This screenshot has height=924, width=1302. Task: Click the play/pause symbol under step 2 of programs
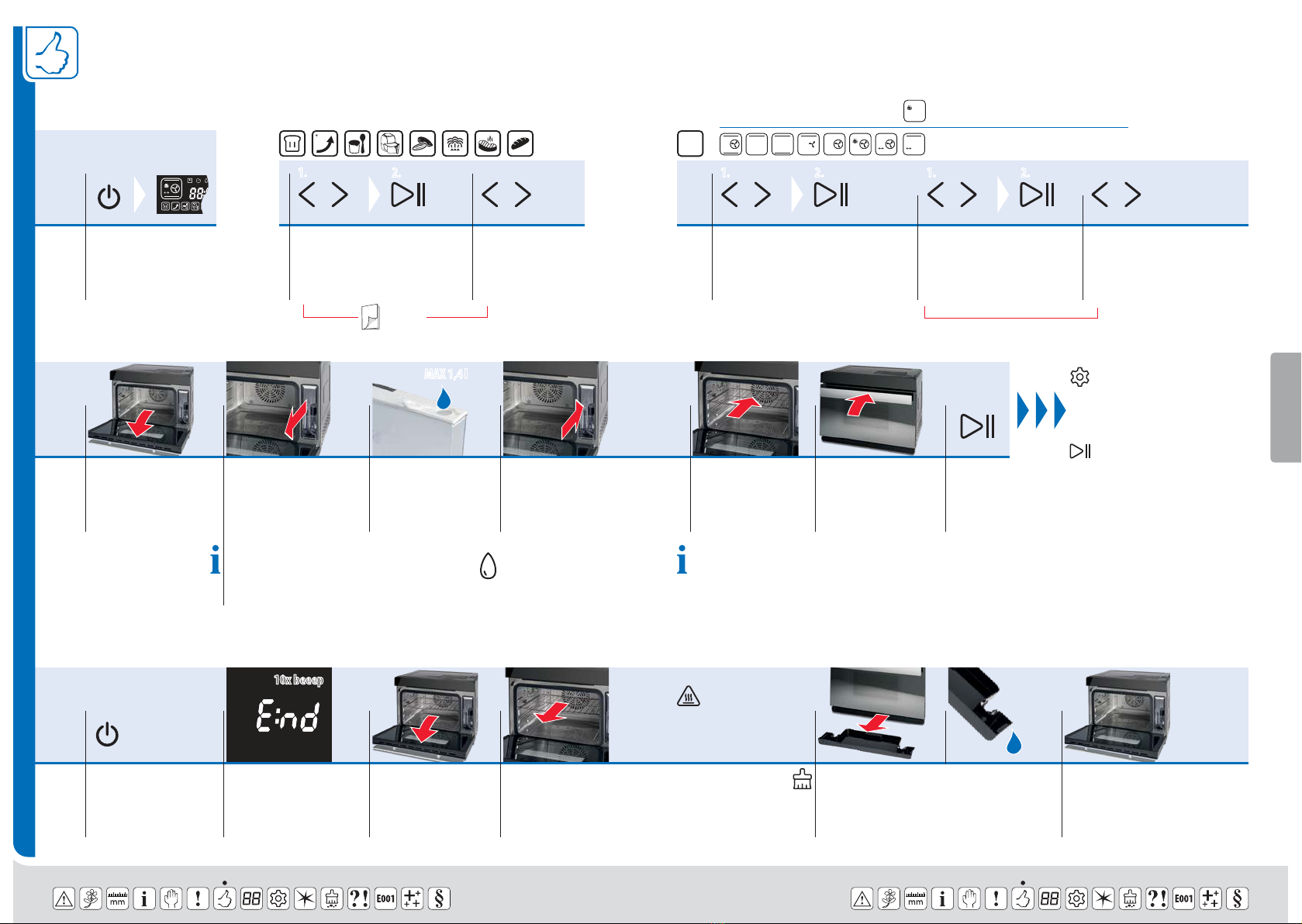click(x=409, y=195)
